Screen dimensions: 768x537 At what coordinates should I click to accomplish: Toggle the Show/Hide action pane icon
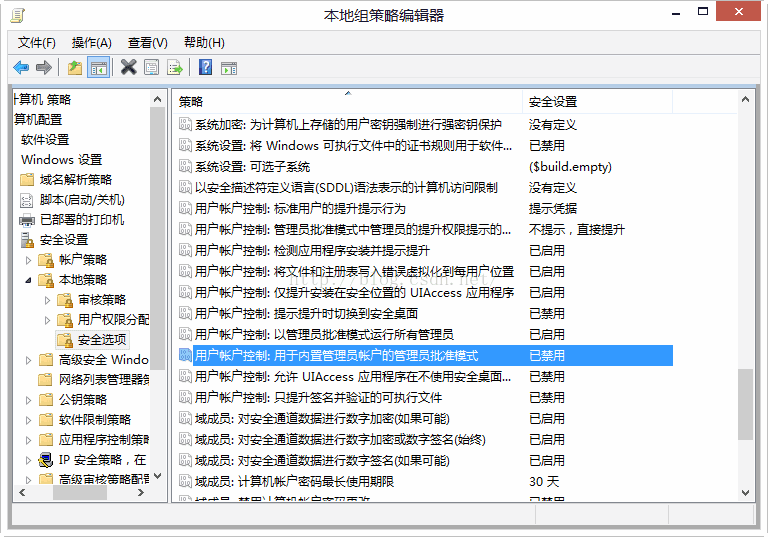228,68
